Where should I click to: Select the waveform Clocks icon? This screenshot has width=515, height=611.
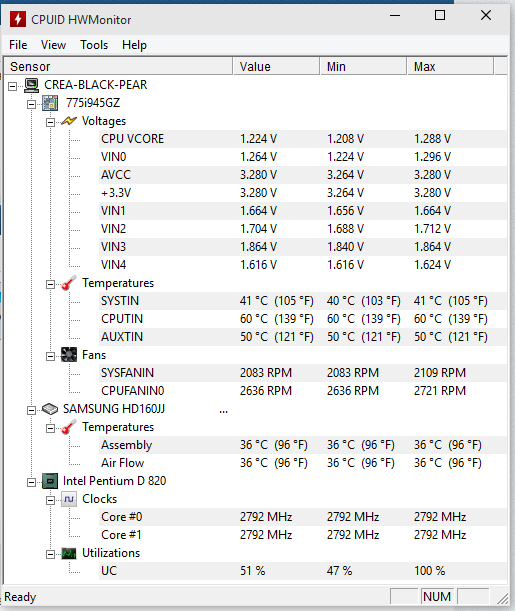point(69,499)
